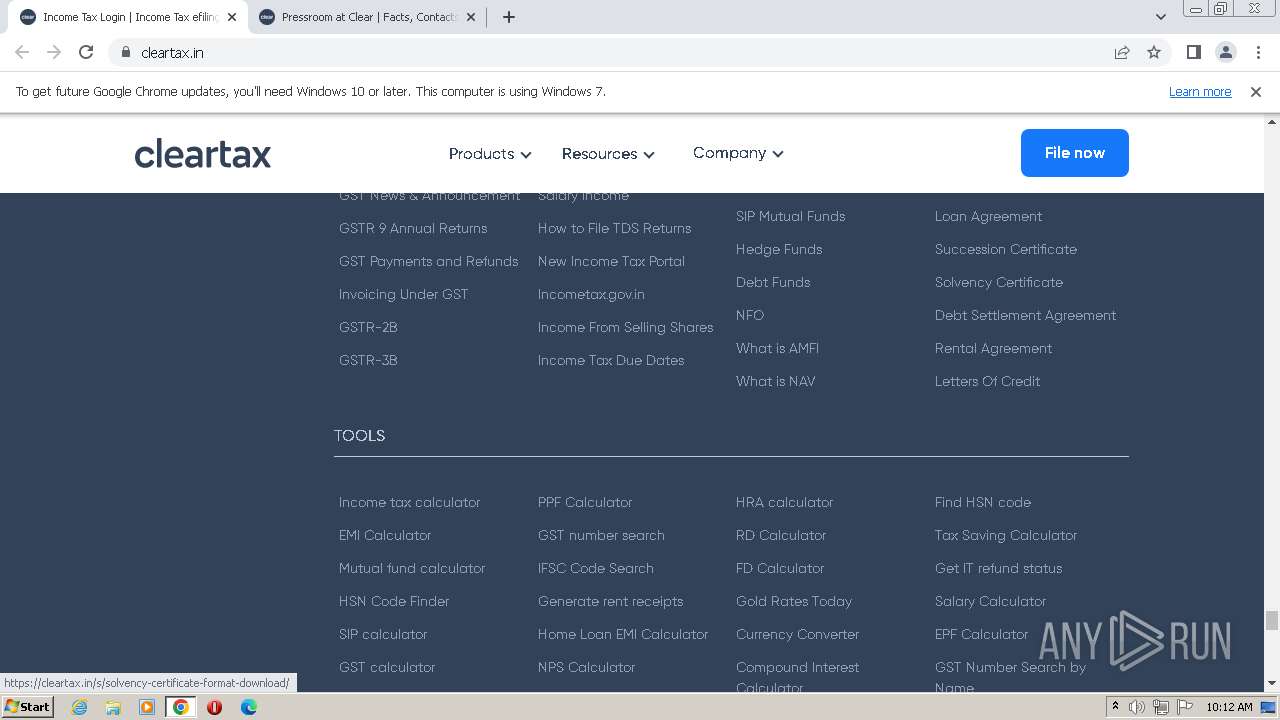Open the GSTR-3B link

click(368, 360)
